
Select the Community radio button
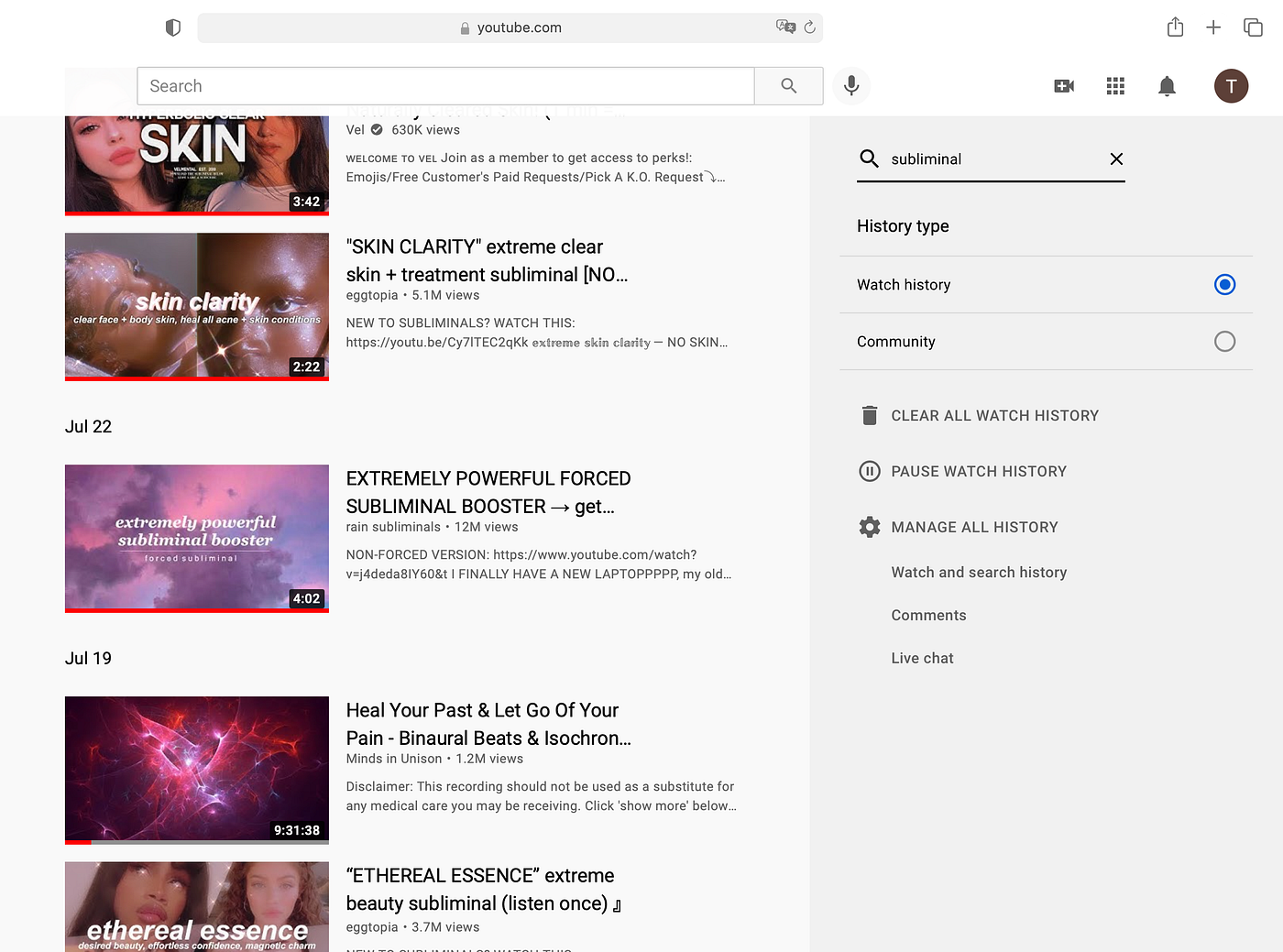point(1224,341)
